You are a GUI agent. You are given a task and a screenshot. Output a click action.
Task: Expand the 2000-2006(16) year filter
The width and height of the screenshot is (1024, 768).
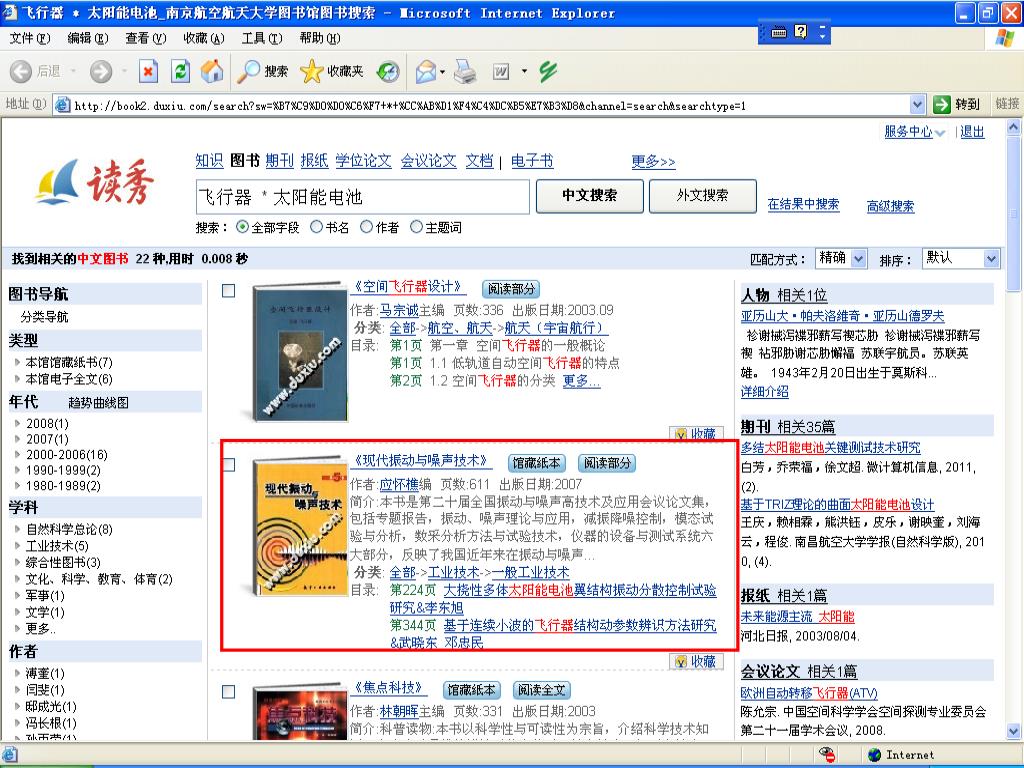point(61,455)
